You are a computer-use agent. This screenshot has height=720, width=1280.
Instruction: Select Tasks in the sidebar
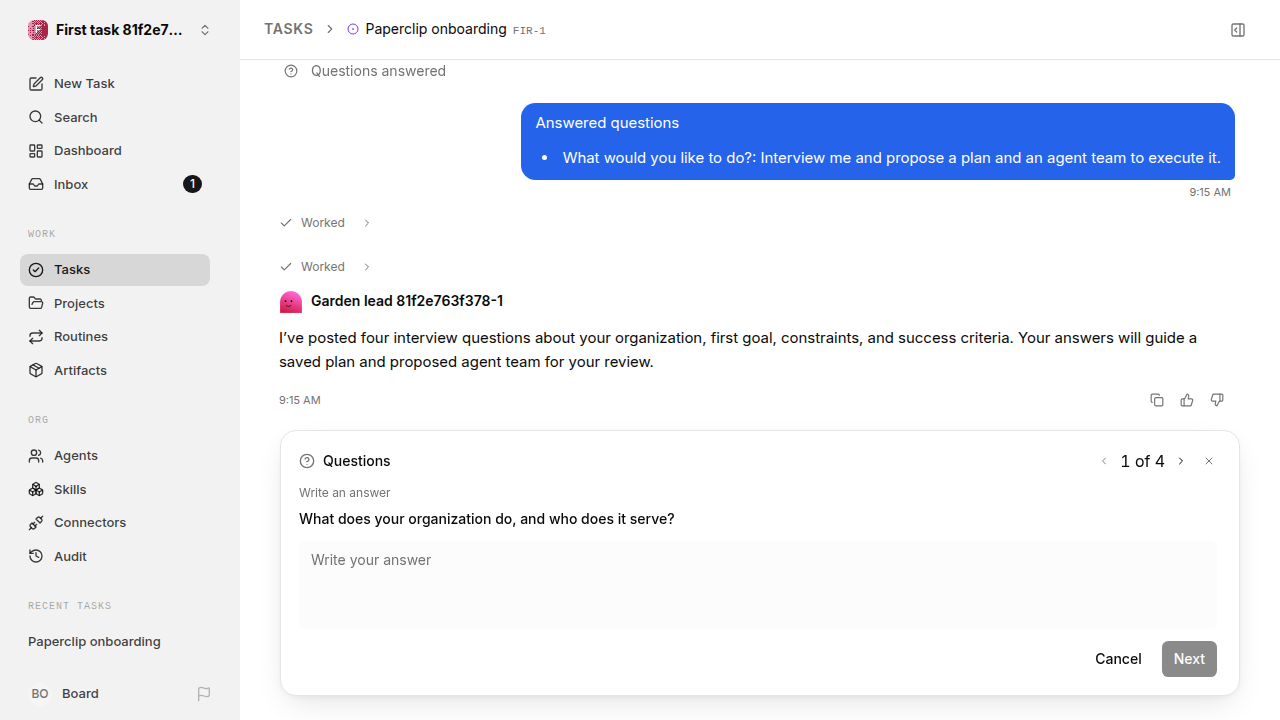[x=115, y=270]
